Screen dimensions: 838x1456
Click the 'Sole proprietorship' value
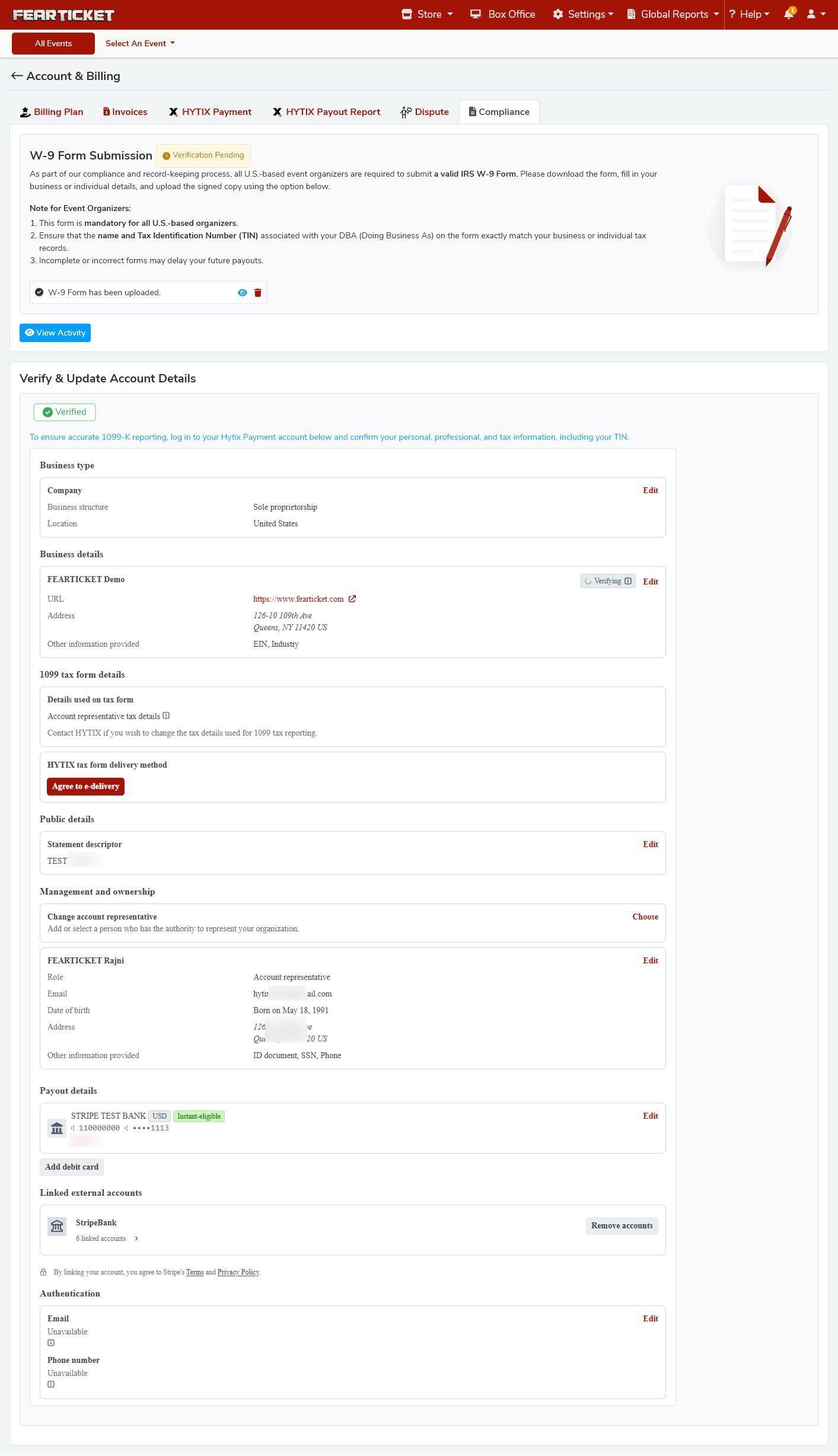pos(285,507)
